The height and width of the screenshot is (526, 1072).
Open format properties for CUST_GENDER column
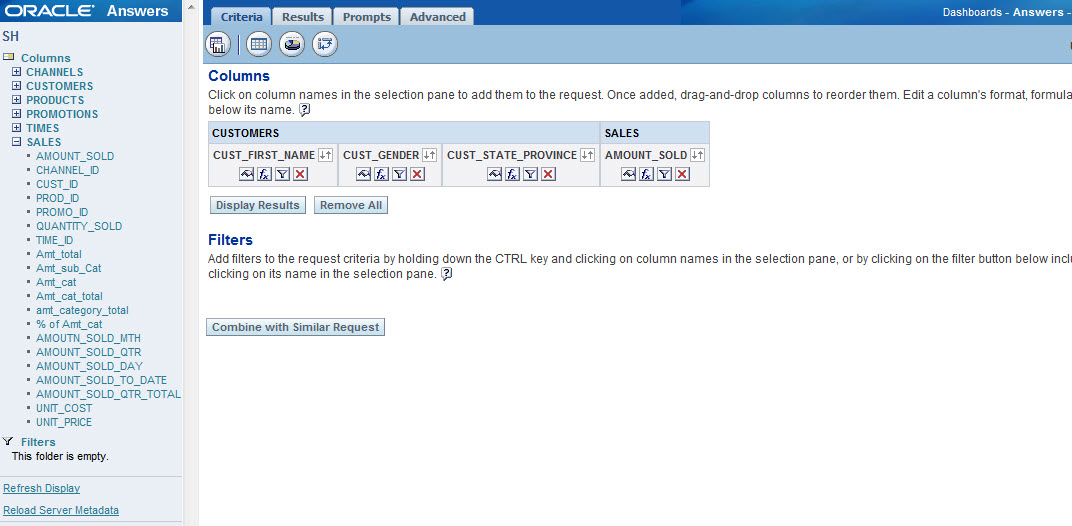coord(364,174)
